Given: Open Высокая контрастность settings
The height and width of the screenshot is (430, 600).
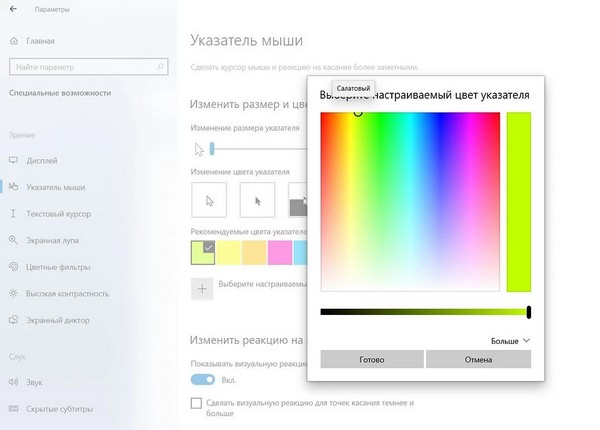Looking at the screenshot, I should 67,293.
